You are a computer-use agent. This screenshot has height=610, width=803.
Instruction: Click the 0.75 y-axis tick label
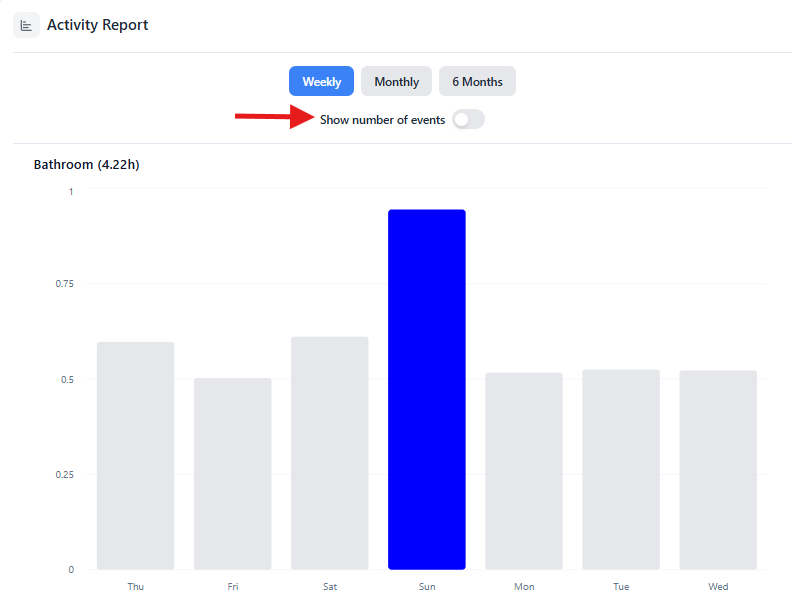pyautogui.click(x=64, y=284)
